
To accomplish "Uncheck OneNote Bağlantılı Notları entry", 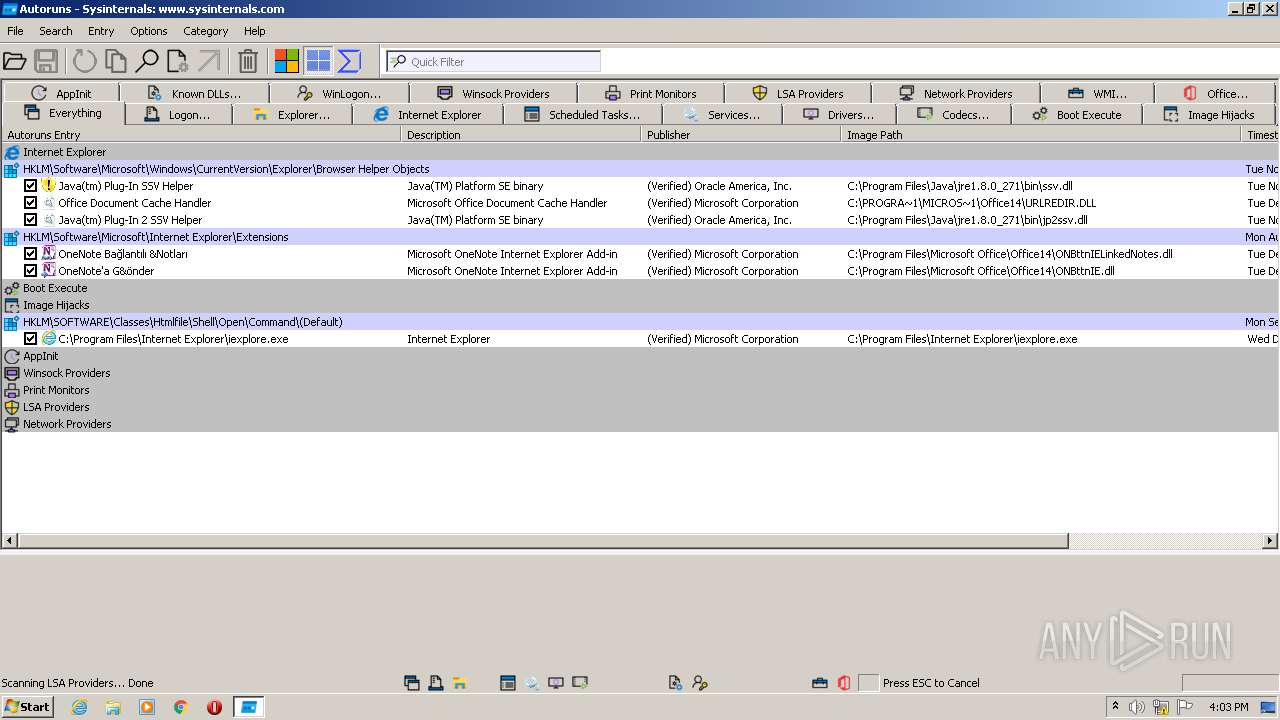I will (31, 254).
